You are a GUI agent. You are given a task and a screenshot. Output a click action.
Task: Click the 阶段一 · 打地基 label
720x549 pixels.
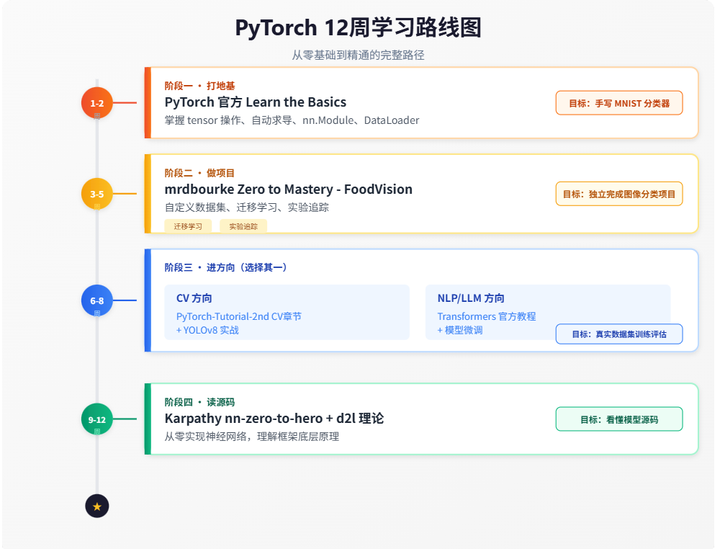coord(200,86)
